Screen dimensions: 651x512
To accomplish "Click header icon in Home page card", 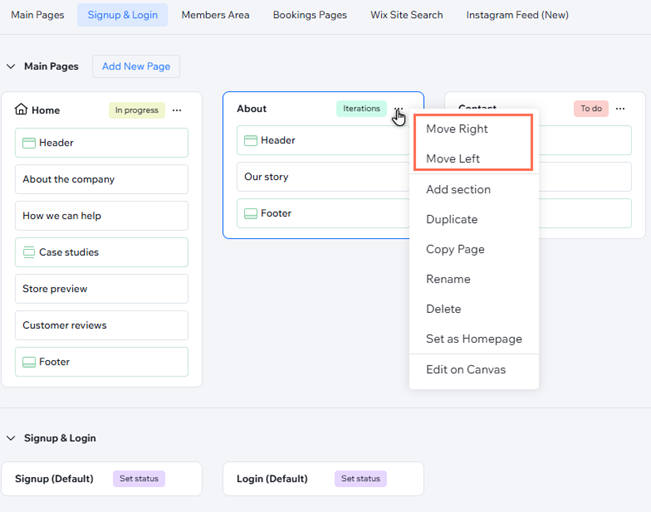I will [x=29, y=143].
